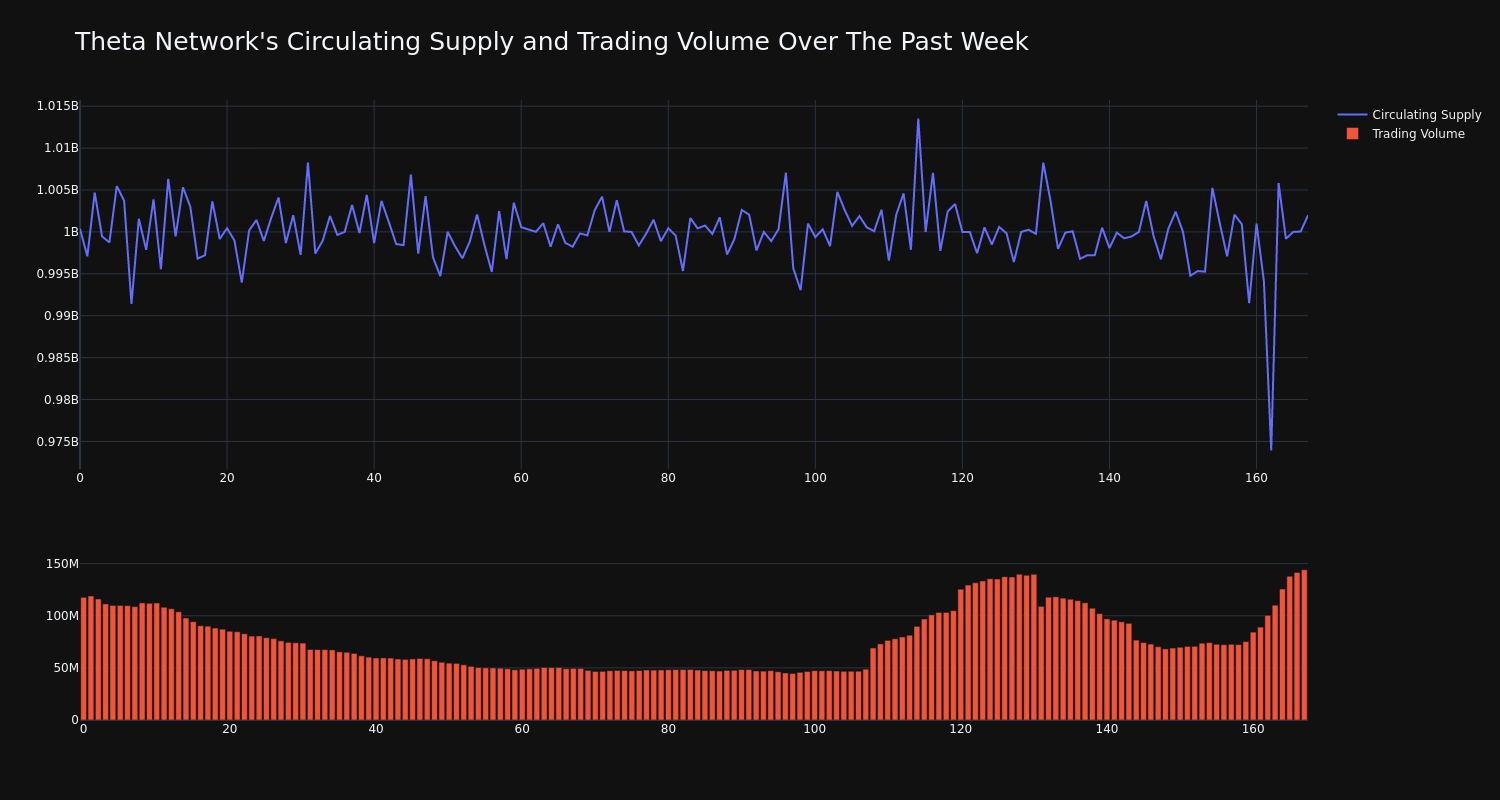Click the 0.99B y-axis label

coord(61,316)
